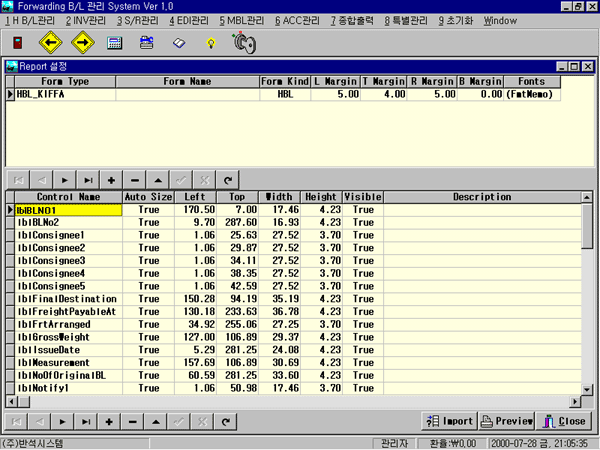
Task: Select the lblGrossWeight row
Action: point(294,337)
